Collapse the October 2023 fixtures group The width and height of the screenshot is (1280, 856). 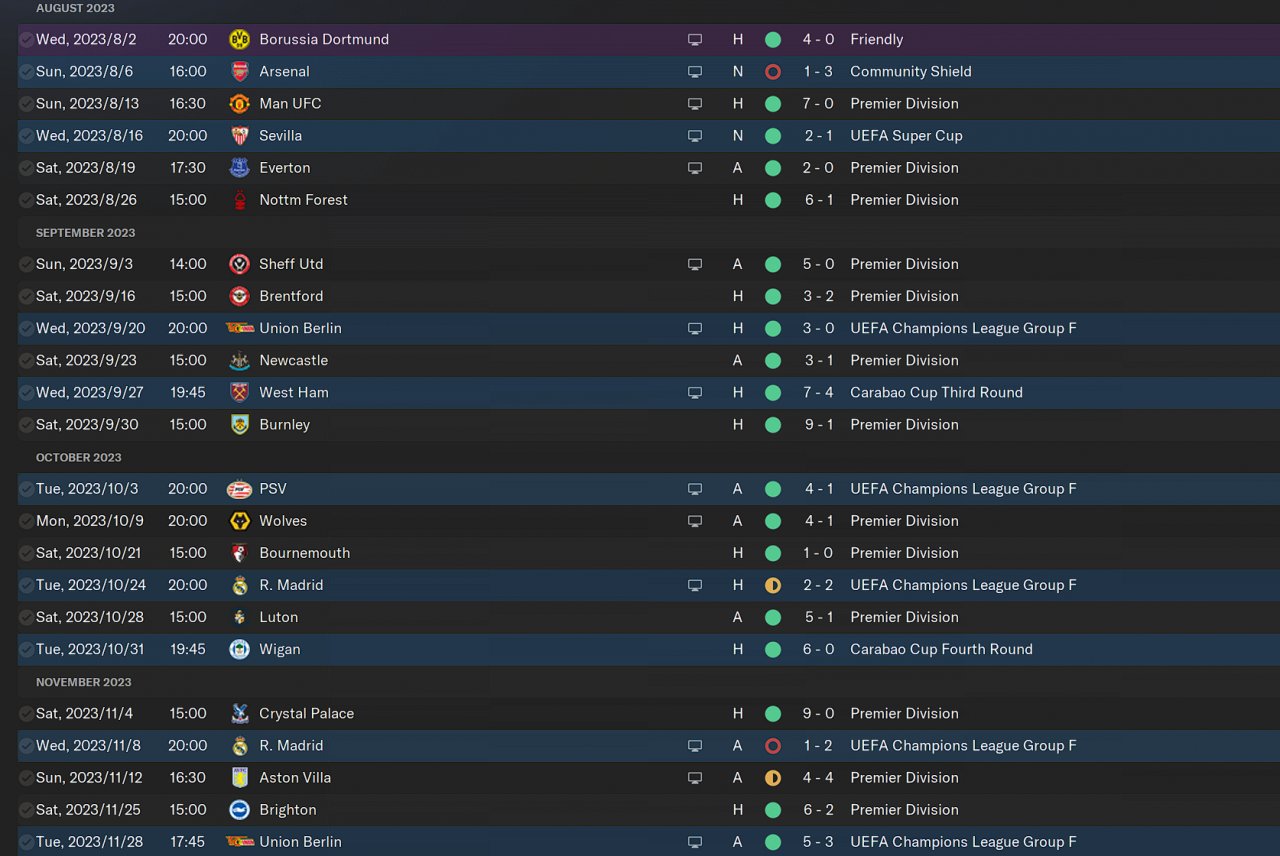click(x=78, y=457)
